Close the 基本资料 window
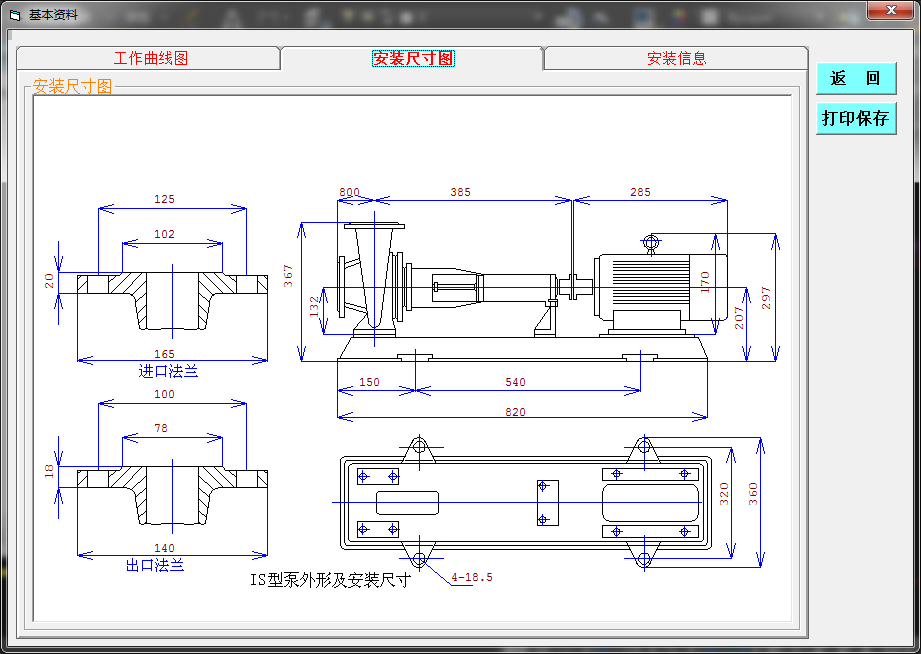 (890, 9)
